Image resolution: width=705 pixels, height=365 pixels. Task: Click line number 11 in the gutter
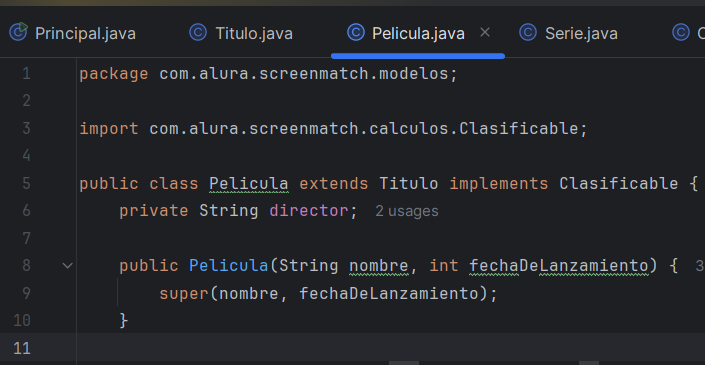[x=22, y=348]
